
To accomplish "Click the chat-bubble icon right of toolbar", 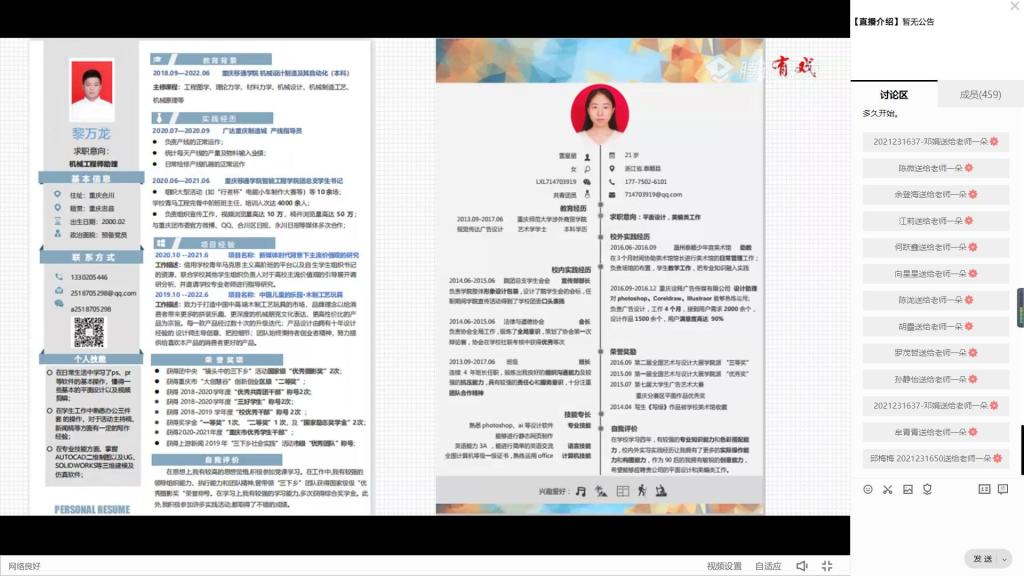I will point(1003,489).
